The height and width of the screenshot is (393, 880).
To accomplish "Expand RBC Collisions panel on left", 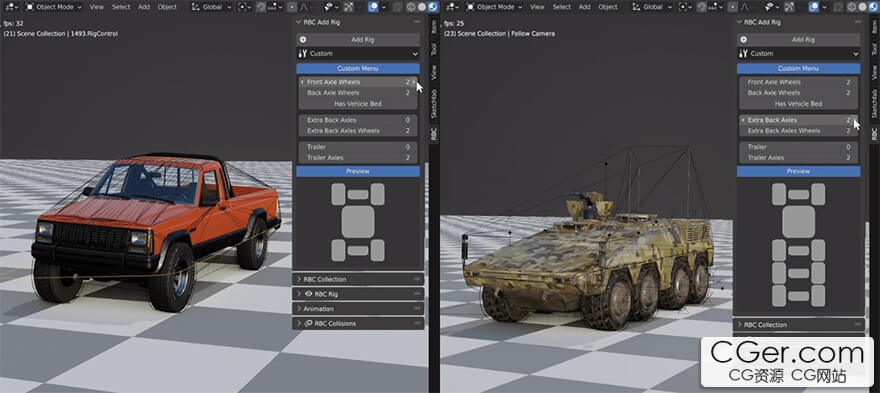I will 358,323.
